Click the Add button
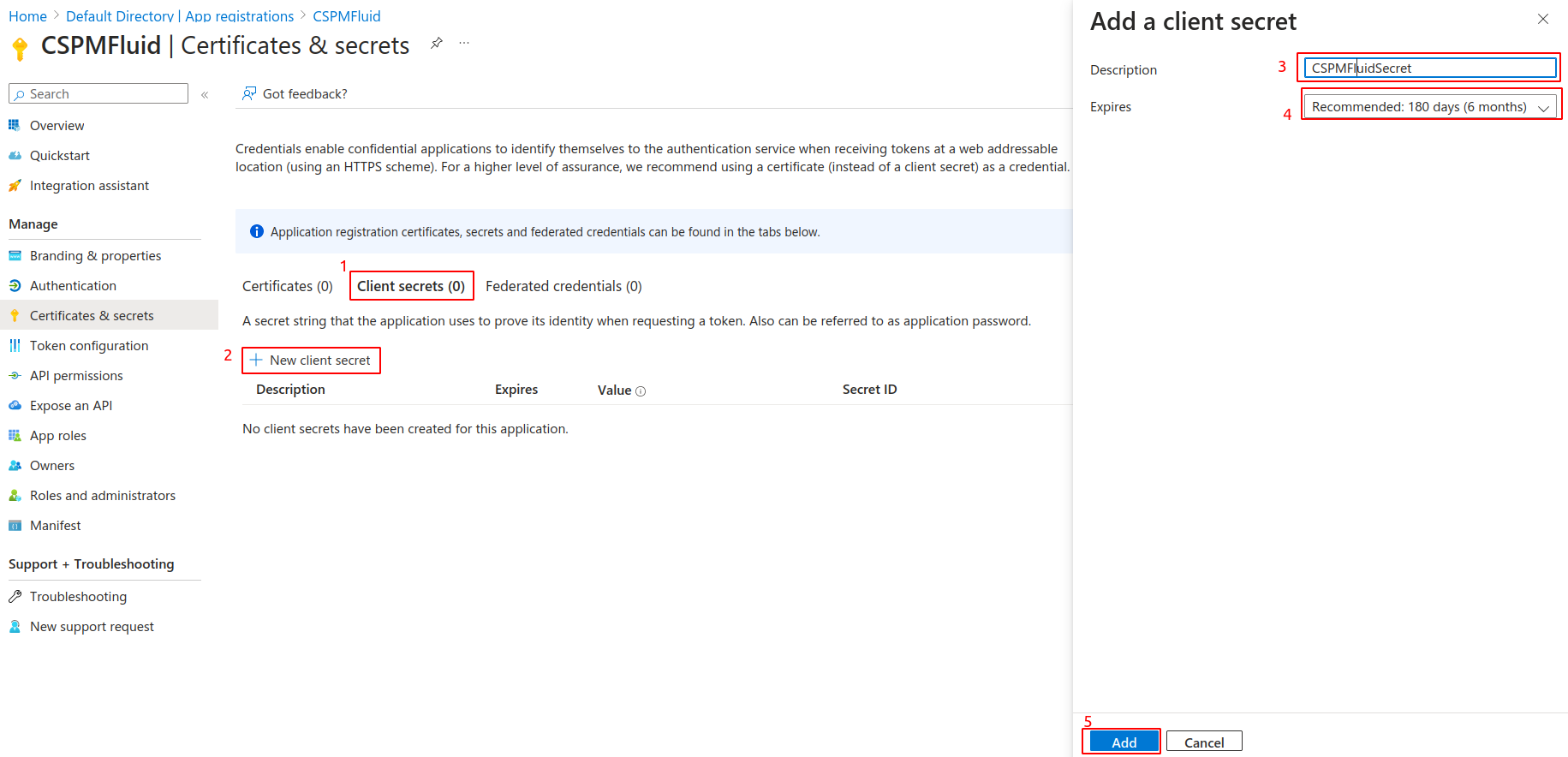The width and height of the screenshot is (1568, 757). click(1124, 742)
